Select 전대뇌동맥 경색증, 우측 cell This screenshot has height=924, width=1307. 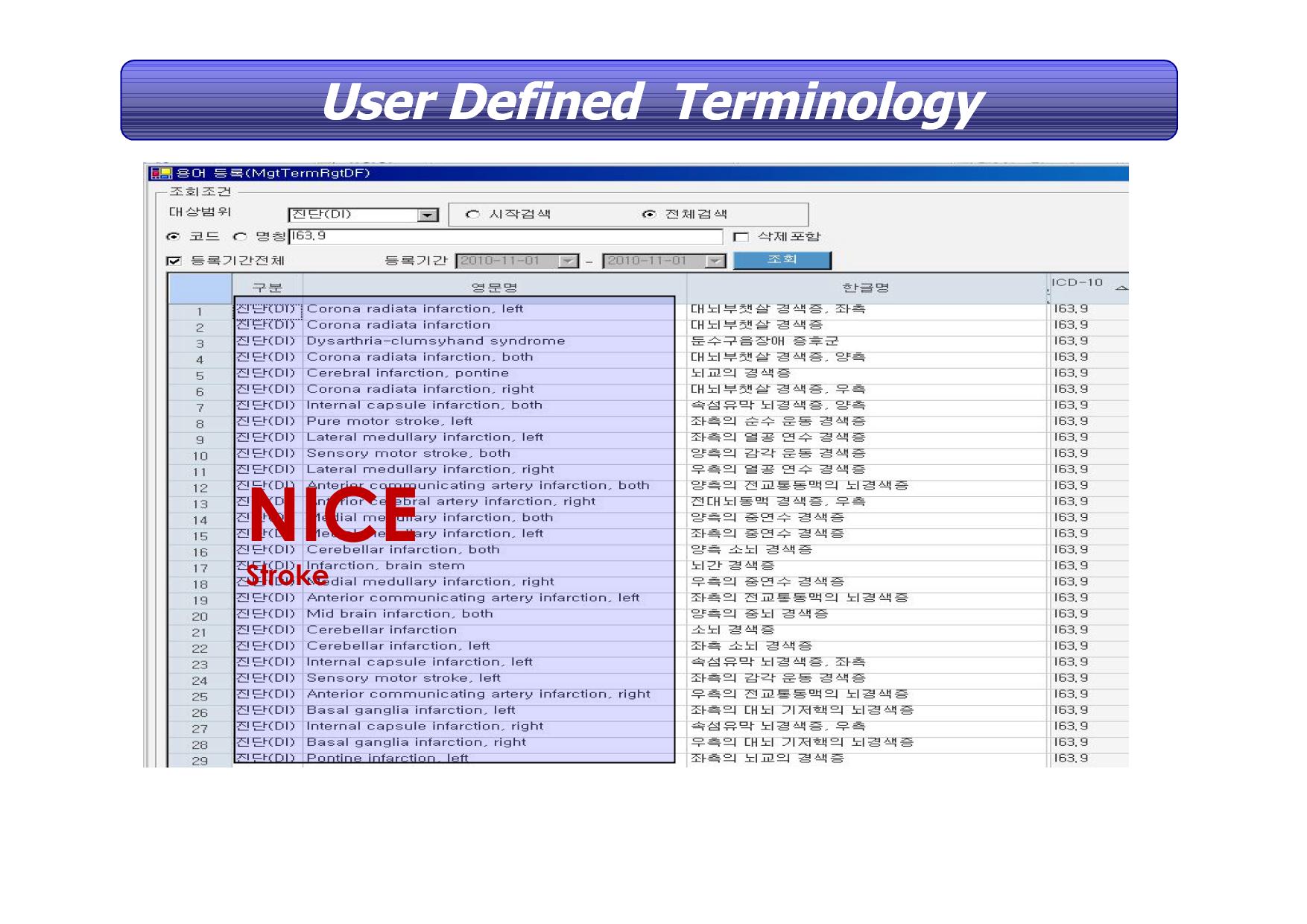tap(867, 501)
